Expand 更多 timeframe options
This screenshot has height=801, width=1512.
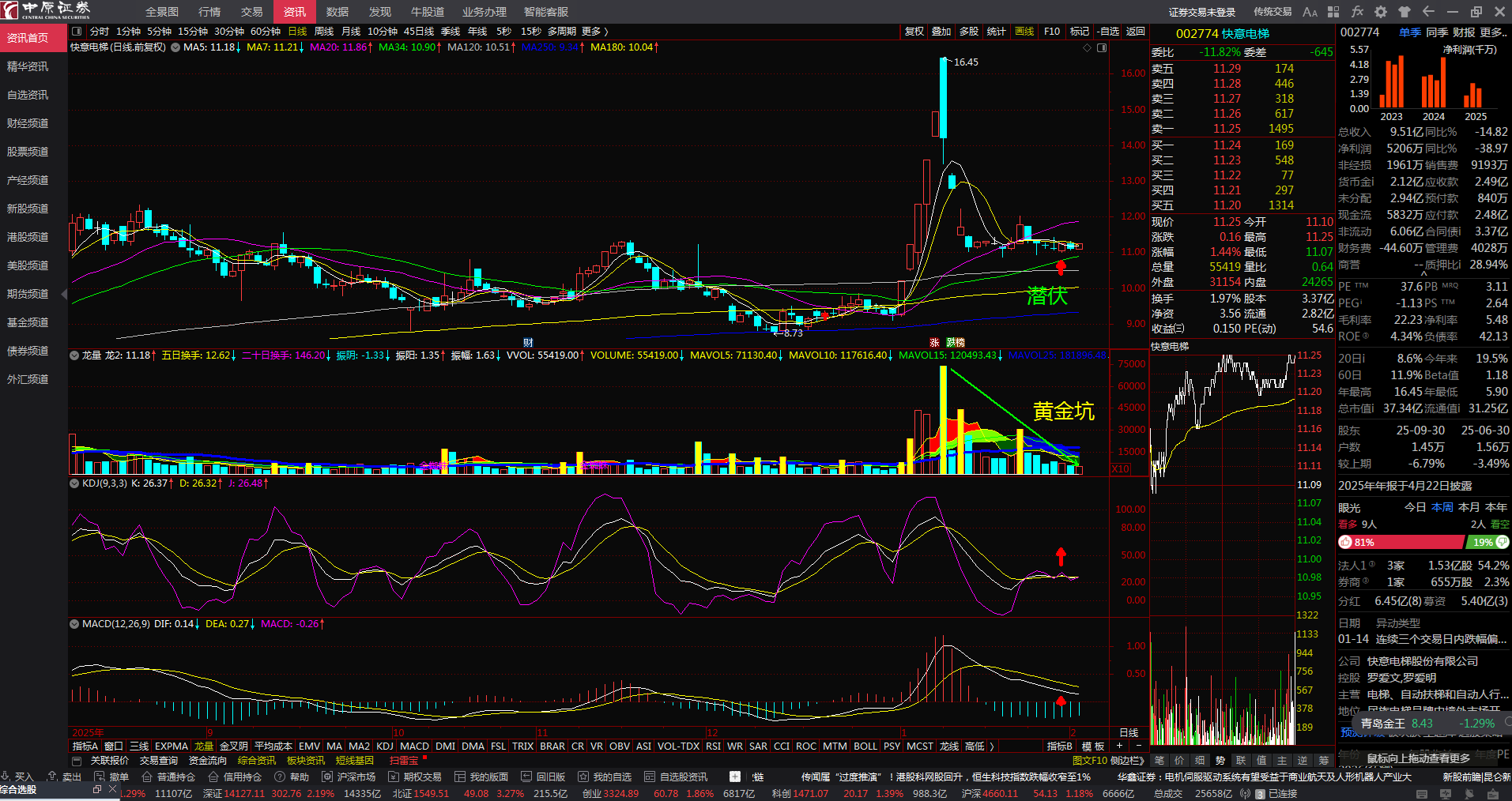[x=595, y=32]
